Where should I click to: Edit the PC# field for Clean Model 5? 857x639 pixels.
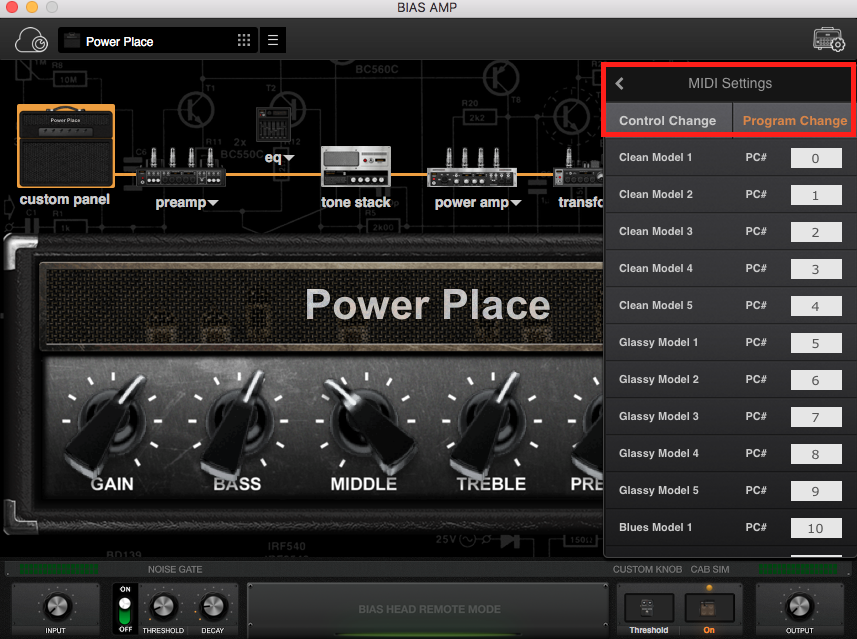(x=816, y=307)
